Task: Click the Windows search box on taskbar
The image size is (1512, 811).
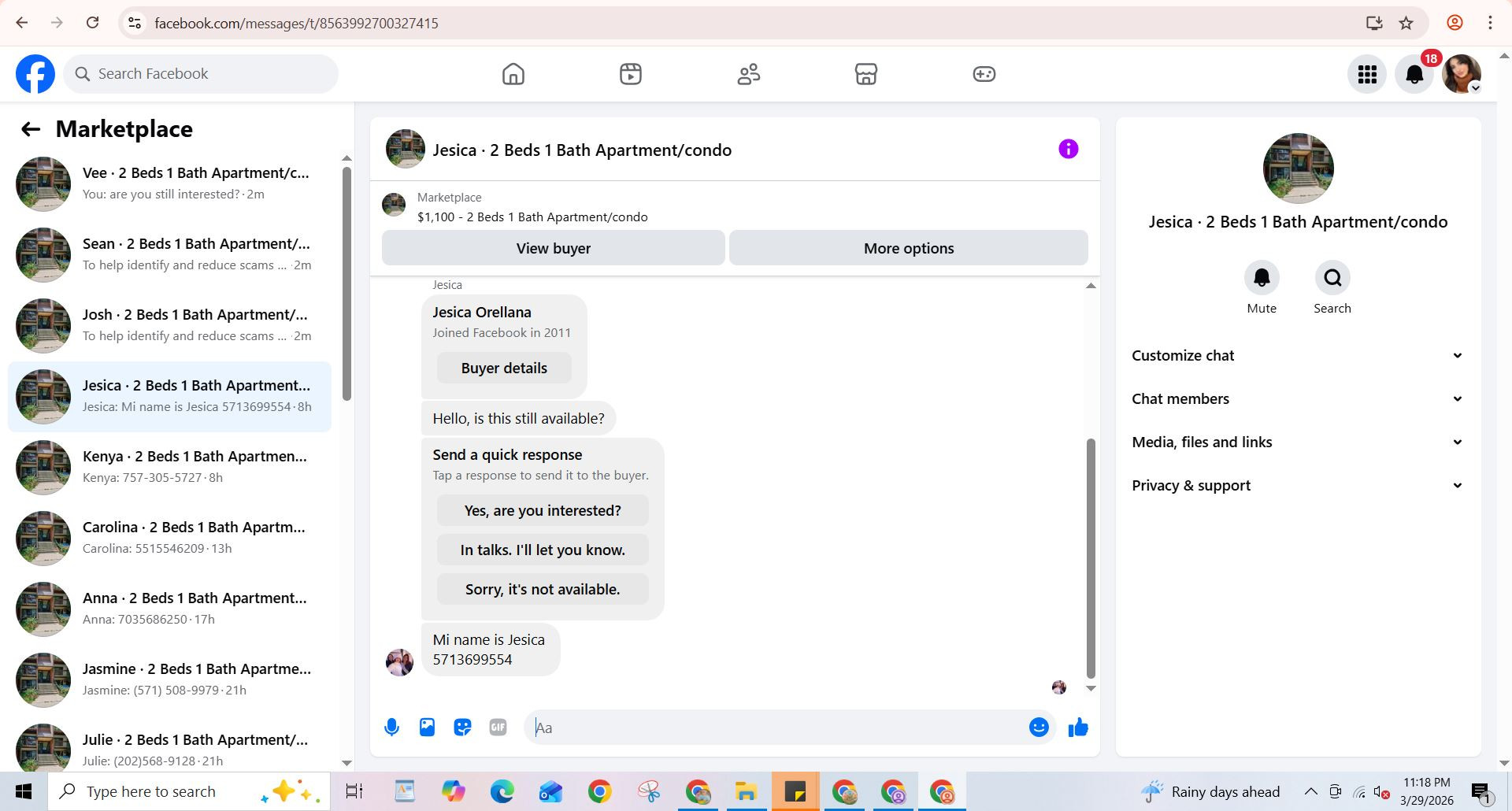Action: 189,791
